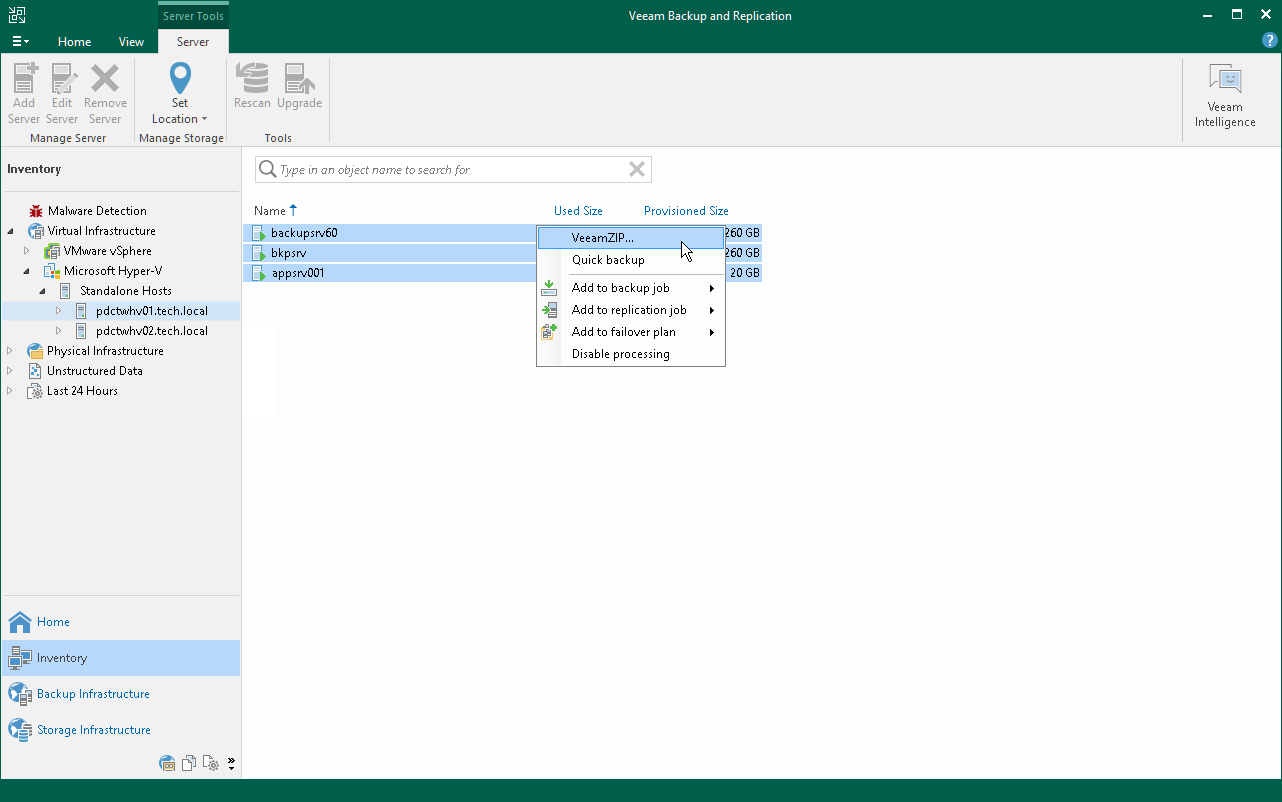1282x802 pixels.
Task: Open the main hamburger menu dropdown
Action: click(20, 42)
